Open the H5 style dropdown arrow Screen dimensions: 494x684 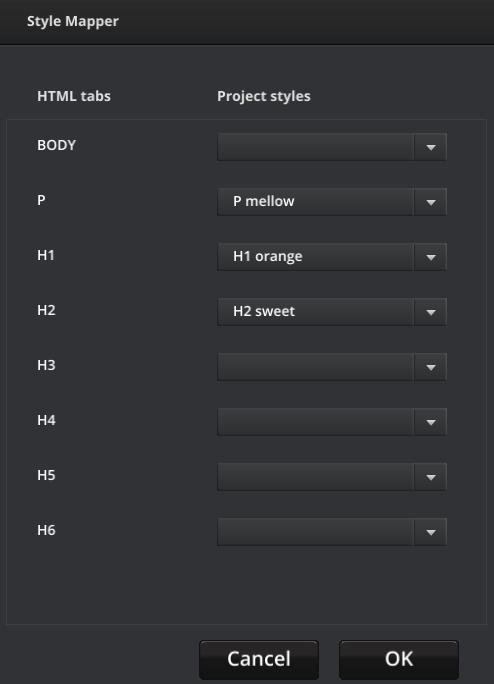(430, 477)
